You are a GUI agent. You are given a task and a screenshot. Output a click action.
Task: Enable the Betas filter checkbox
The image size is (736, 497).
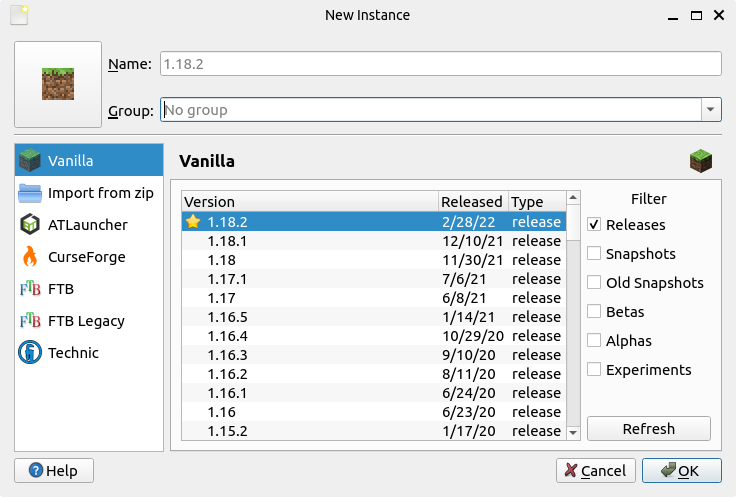click(x=595, y=312)
